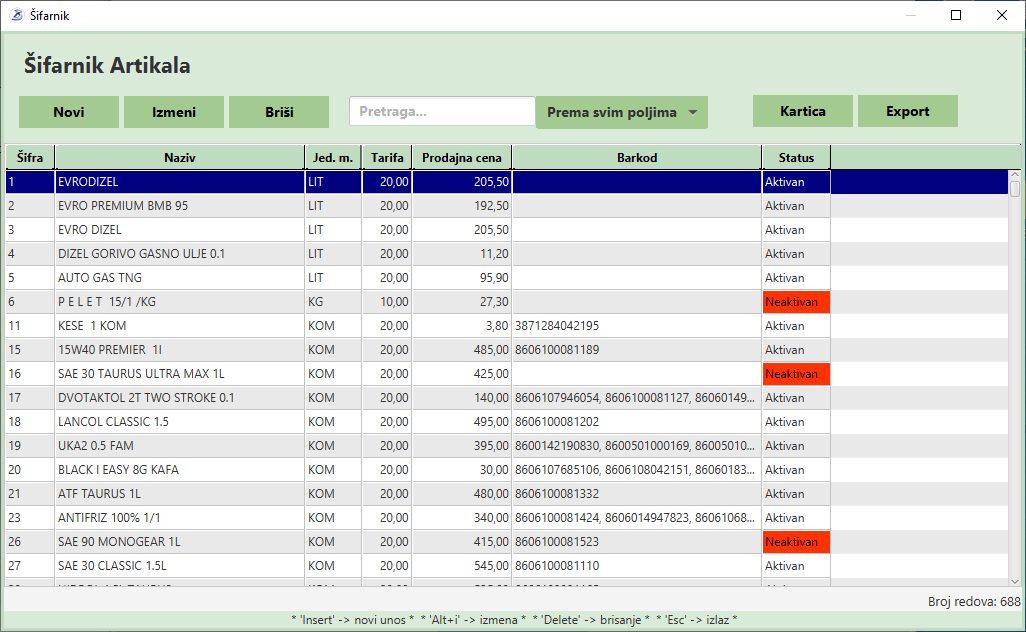Export the article list
The image size is (1026, 632).
click(908, 111)
